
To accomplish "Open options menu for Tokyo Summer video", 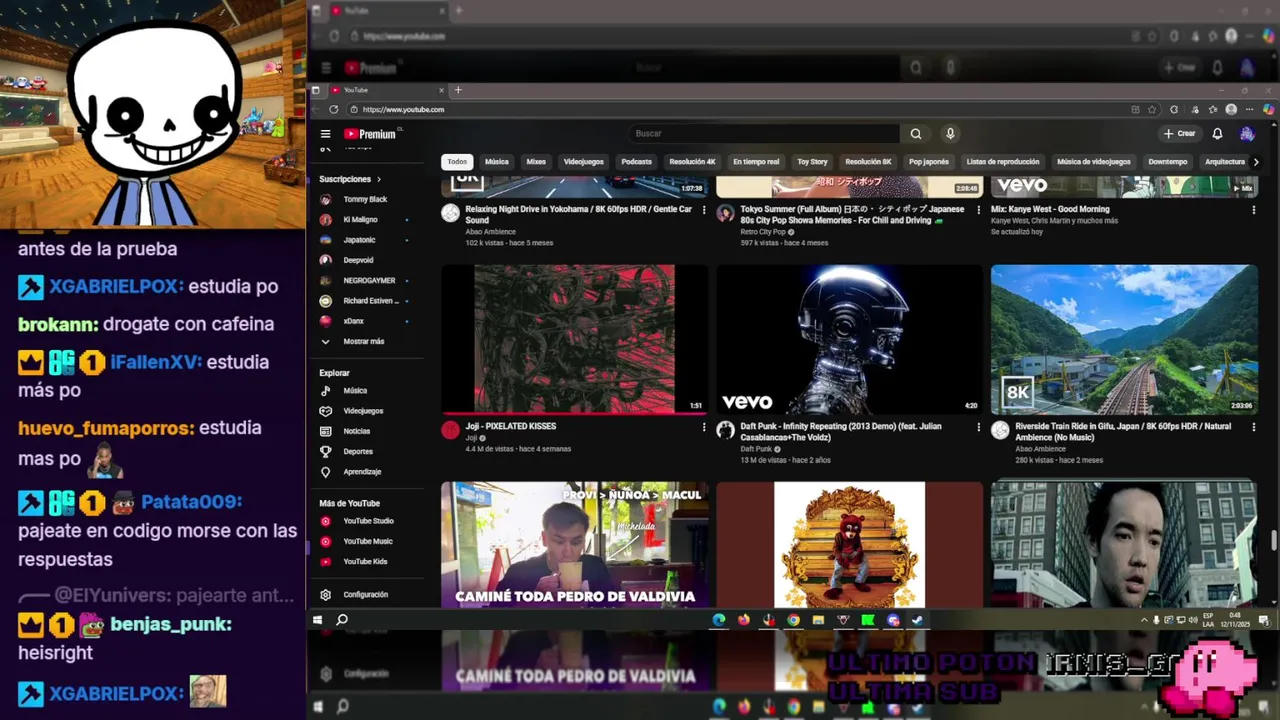I will (x=979, y=210).
